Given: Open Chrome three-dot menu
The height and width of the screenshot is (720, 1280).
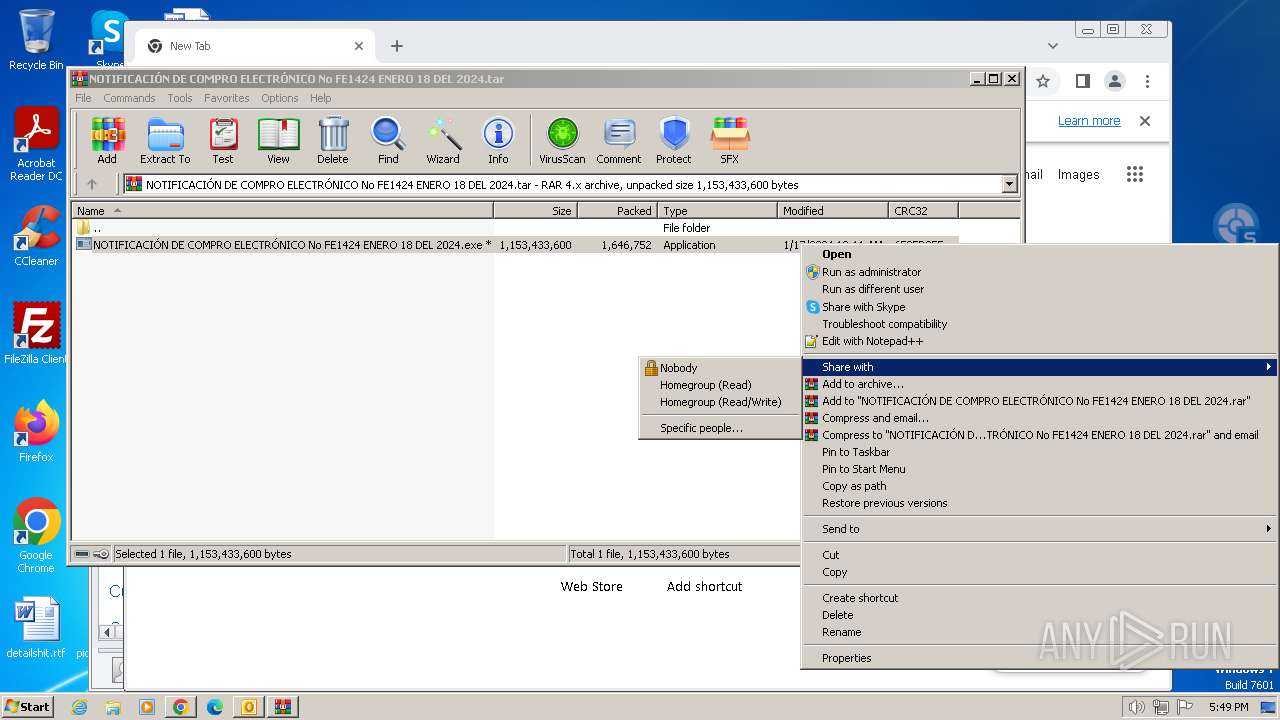Looking at the screenshot, I should 1148,81.
